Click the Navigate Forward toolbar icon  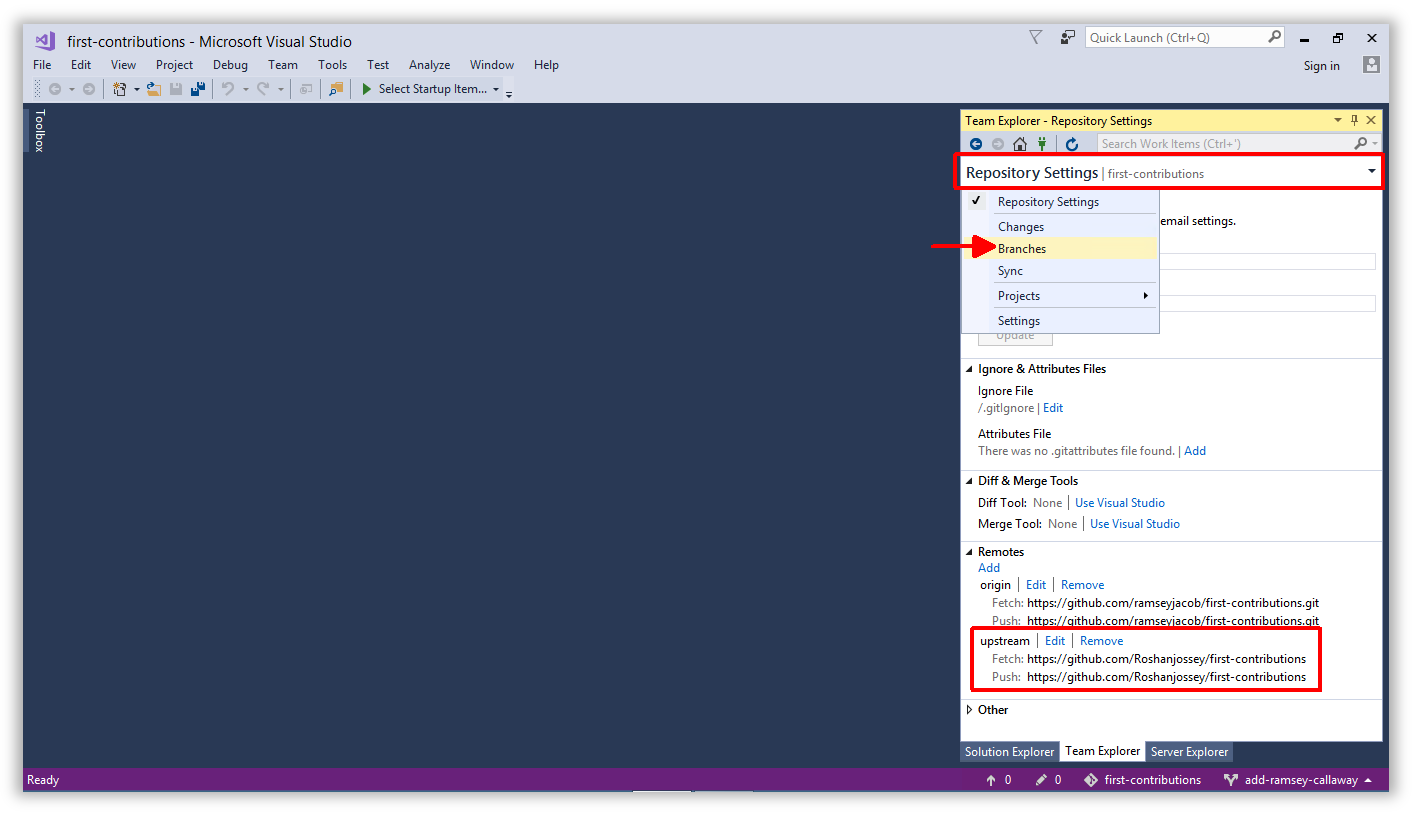click(89, 89)
